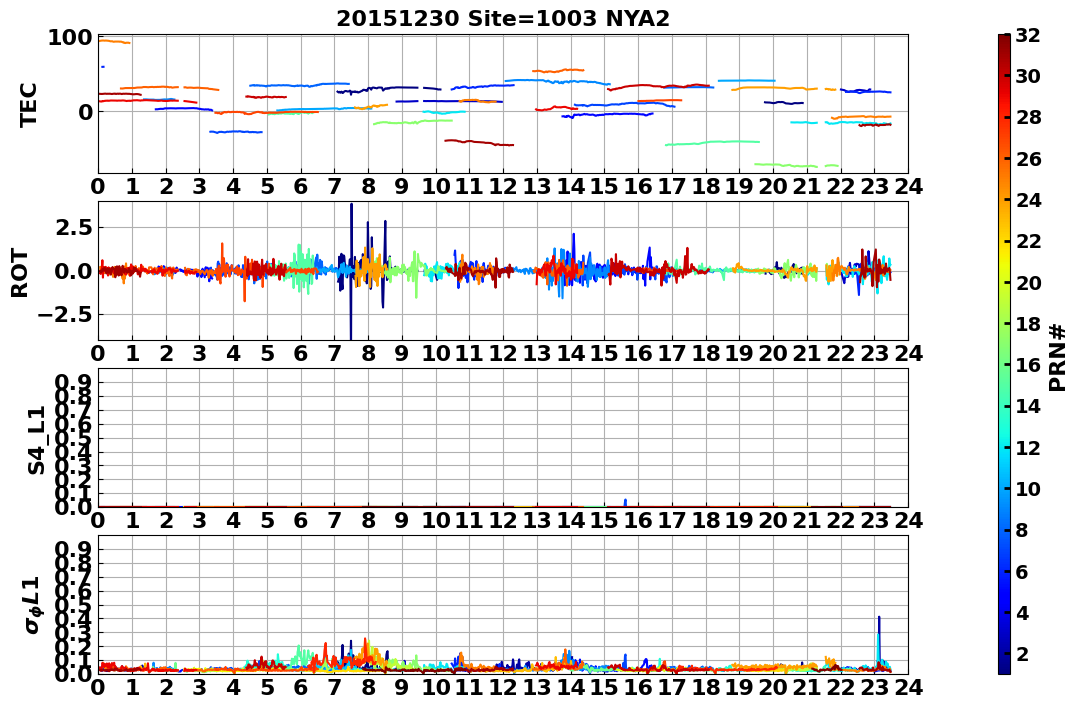Screen dimensions: 1077x709
Task: Click hour 18 tick under ROT panel
Action: 705,354
